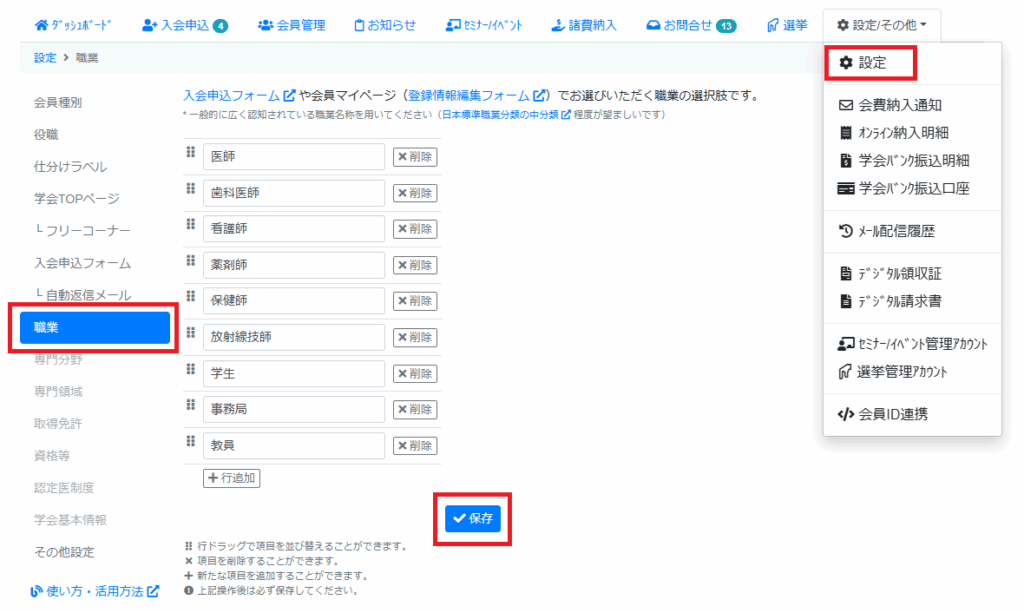This screenshot has width=1024, height=613.
Task: Add a row with 行追加 button
Action: [x=232, y=478]
